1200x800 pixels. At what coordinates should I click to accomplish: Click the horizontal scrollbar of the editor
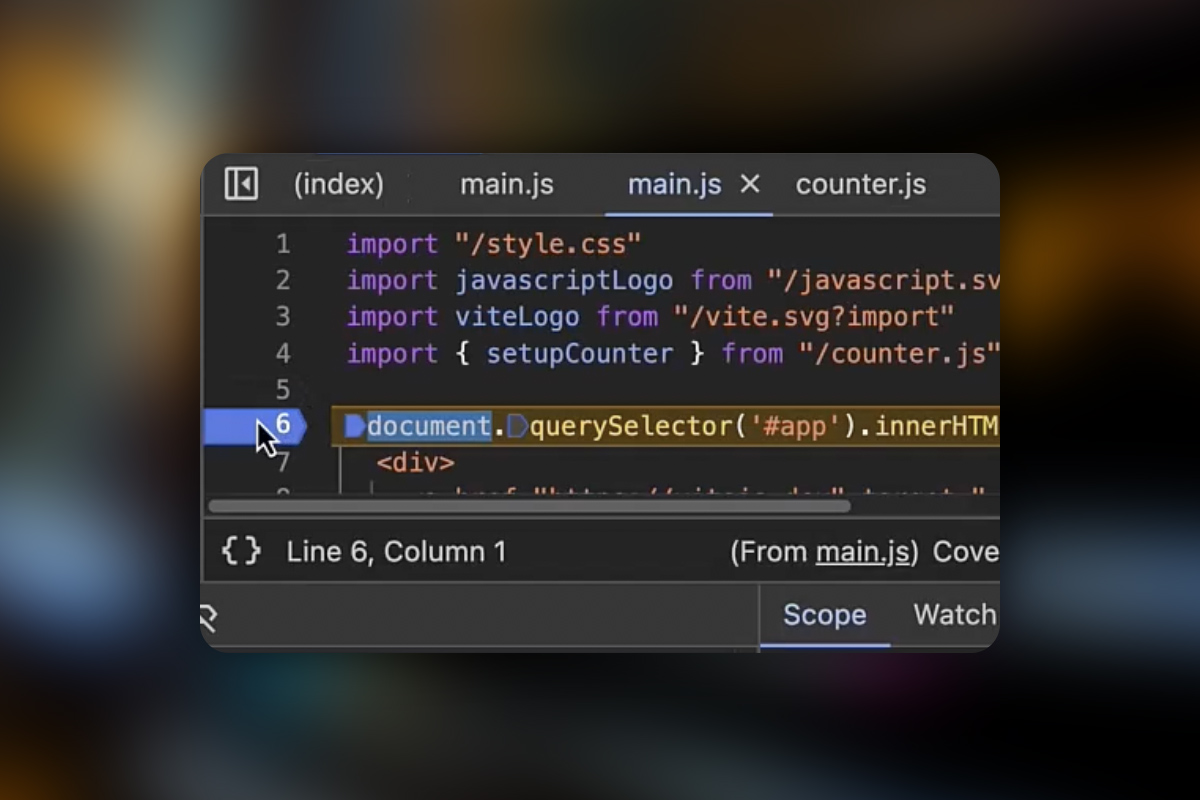tap(529, 506)
